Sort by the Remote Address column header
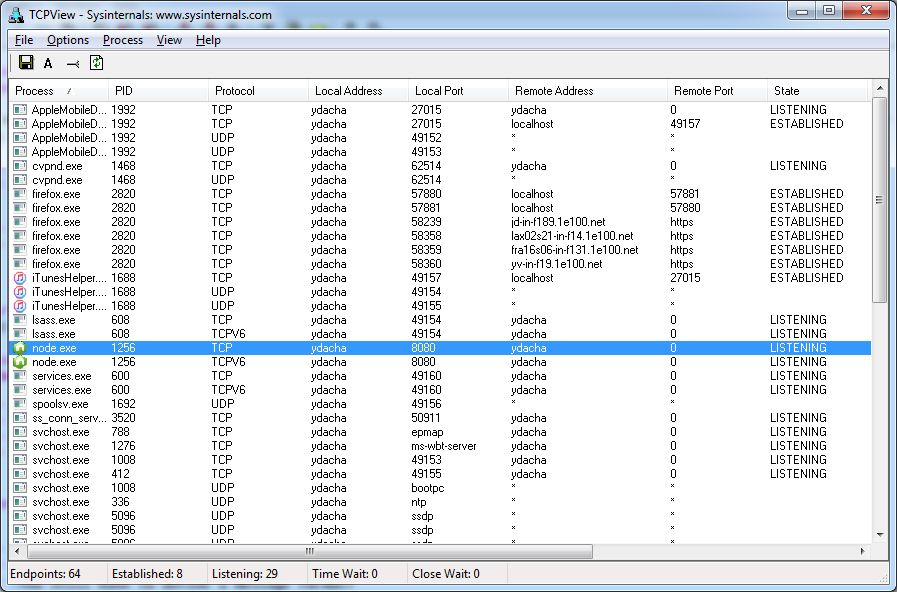897x592 pixels. (x=588, y=91)
